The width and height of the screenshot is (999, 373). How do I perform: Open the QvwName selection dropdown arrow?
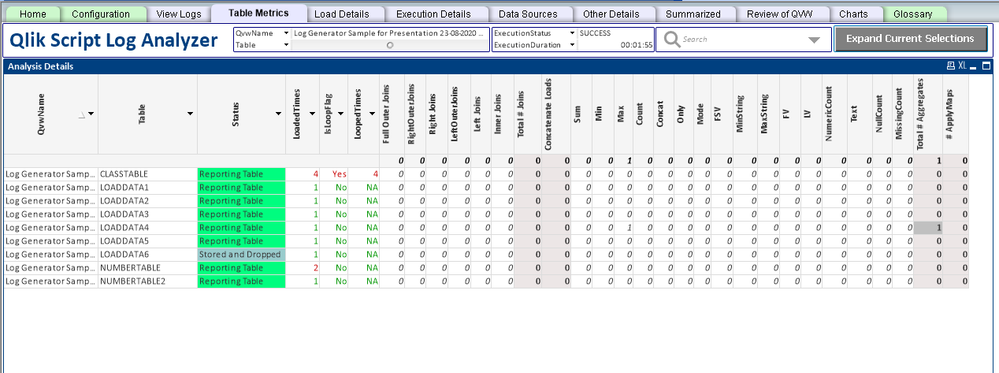pyautogui.click(x=285, y=33)
